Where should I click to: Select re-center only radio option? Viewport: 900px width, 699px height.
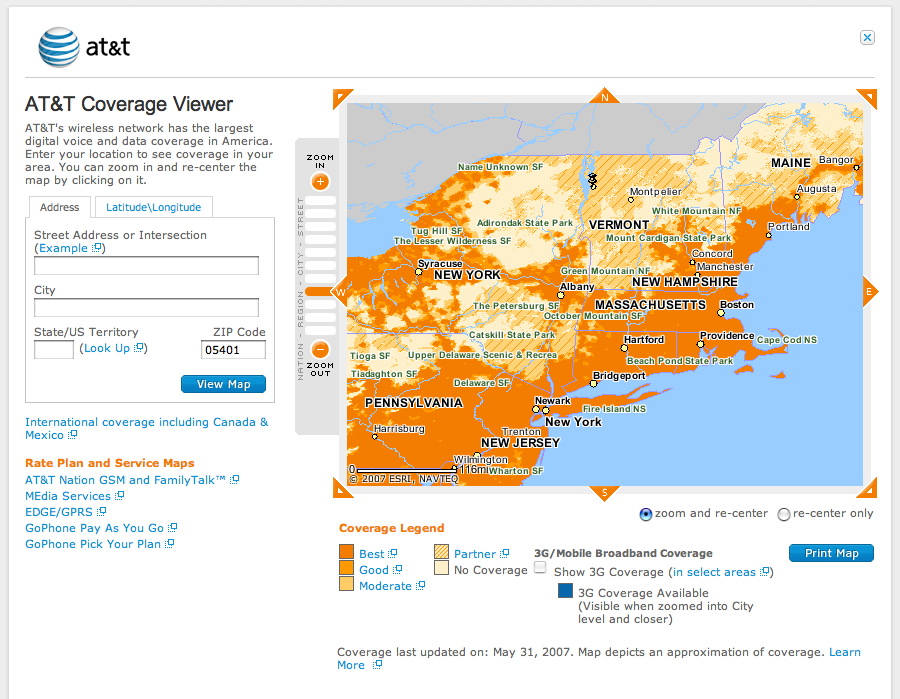783,514
